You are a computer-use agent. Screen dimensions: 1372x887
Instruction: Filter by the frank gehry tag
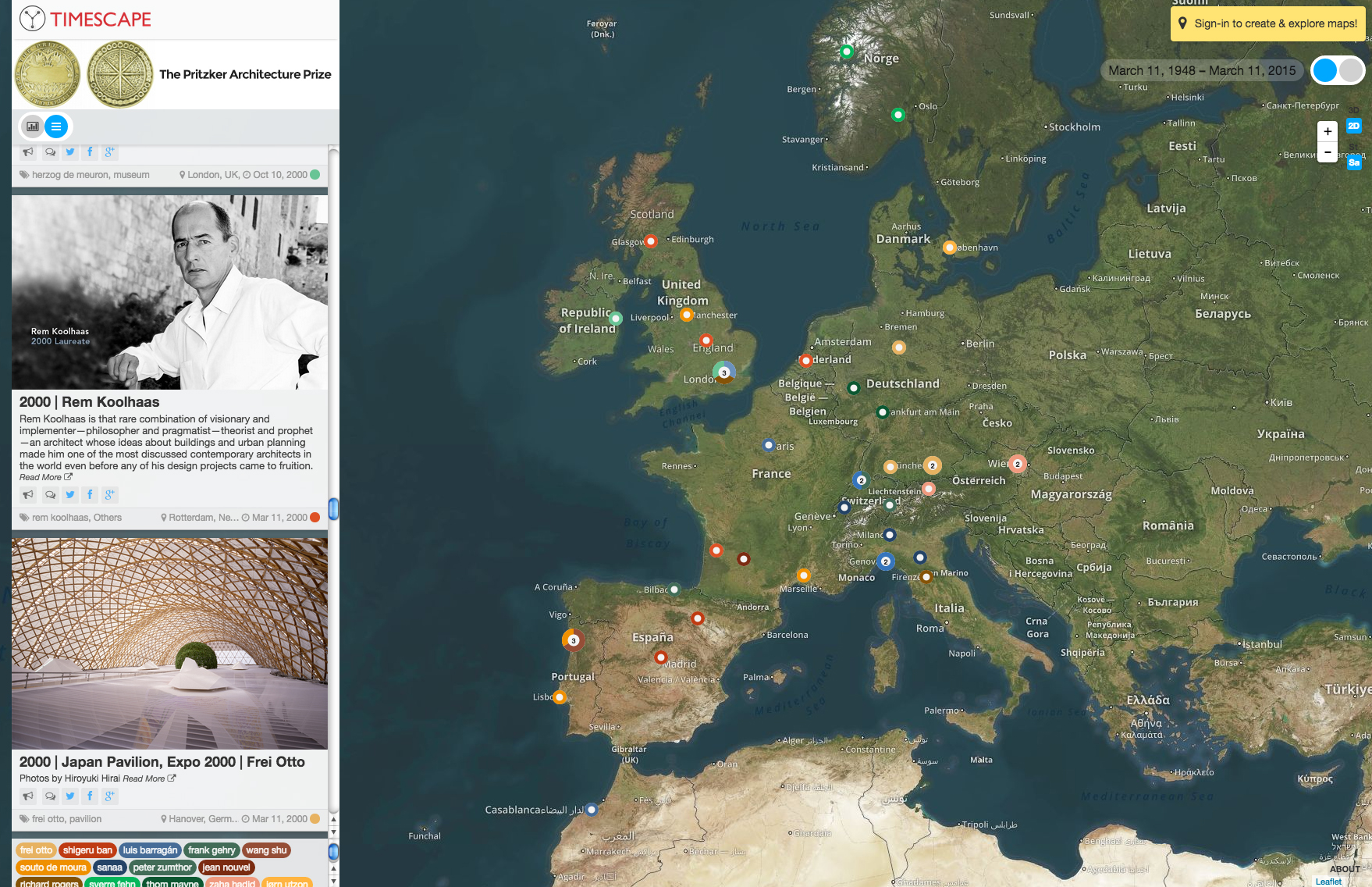[x=211, y=850]
